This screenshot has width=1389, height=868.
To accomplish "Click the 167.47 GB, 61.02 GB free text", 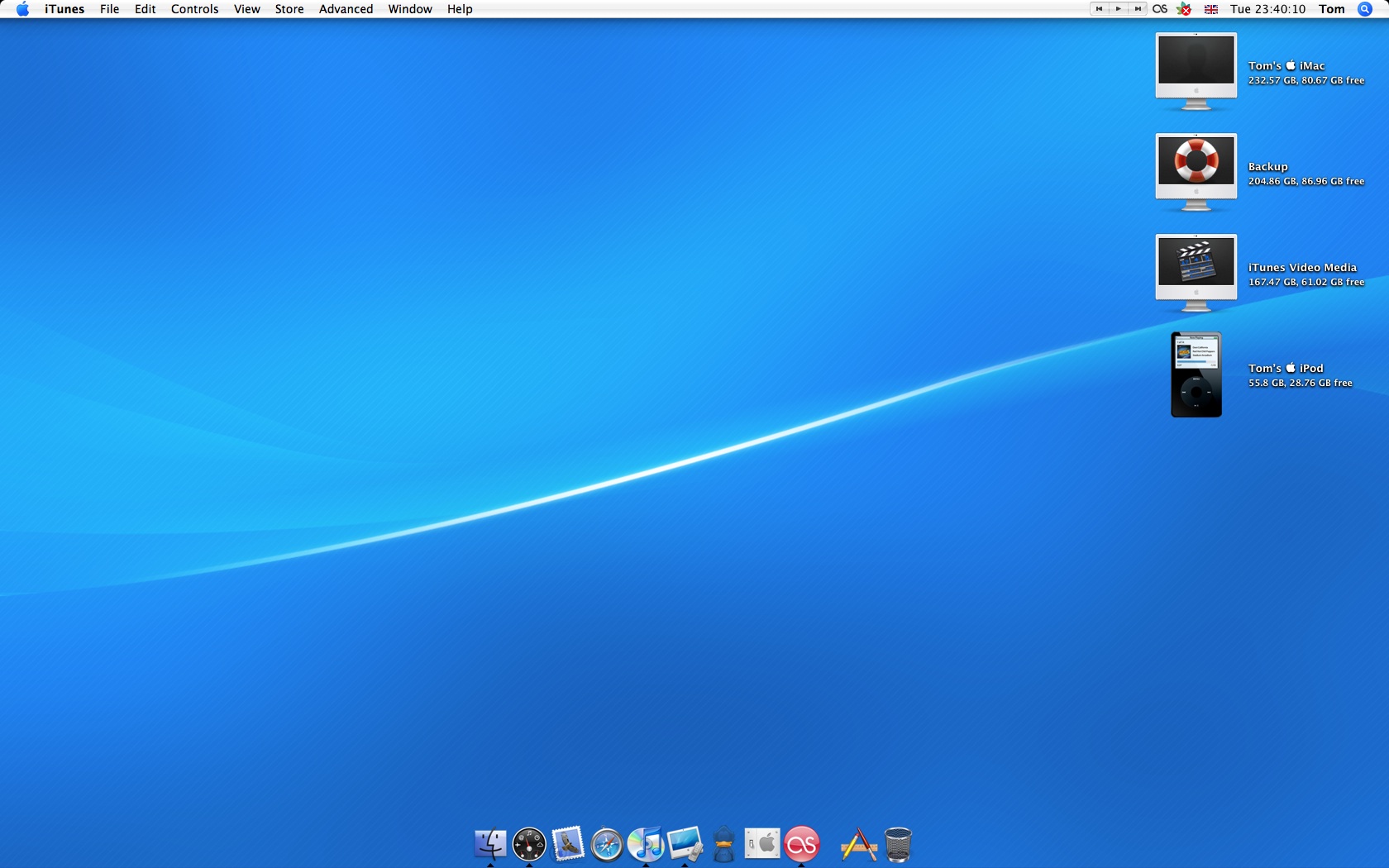I will (1306, 283).
